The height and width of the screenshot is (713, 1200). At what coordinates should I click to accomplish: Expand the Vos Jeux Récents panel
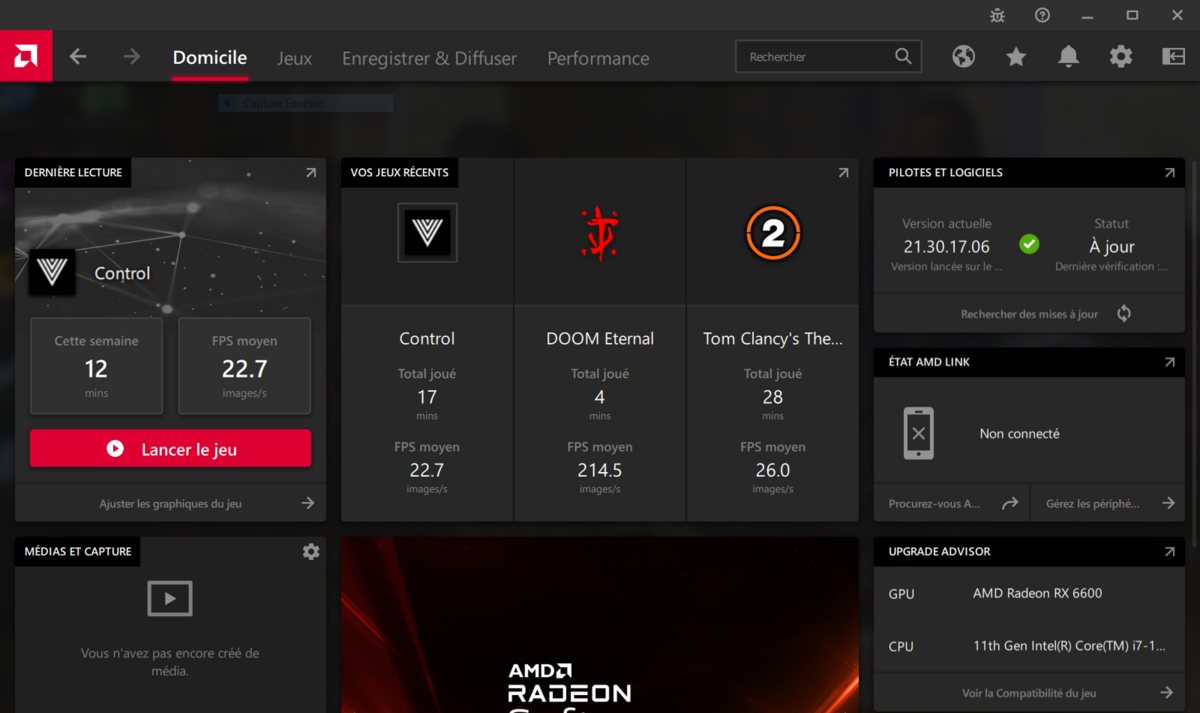pyautogui.click(x=843, y=173)
